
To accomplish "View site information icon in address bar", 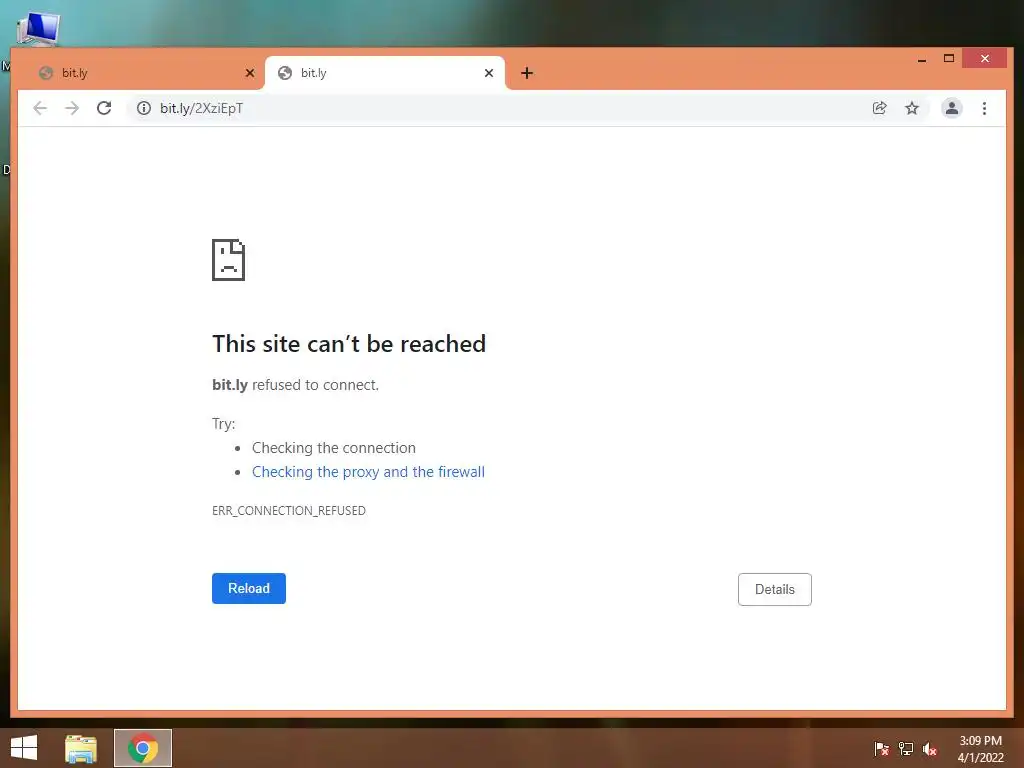I will pos(144,108).
